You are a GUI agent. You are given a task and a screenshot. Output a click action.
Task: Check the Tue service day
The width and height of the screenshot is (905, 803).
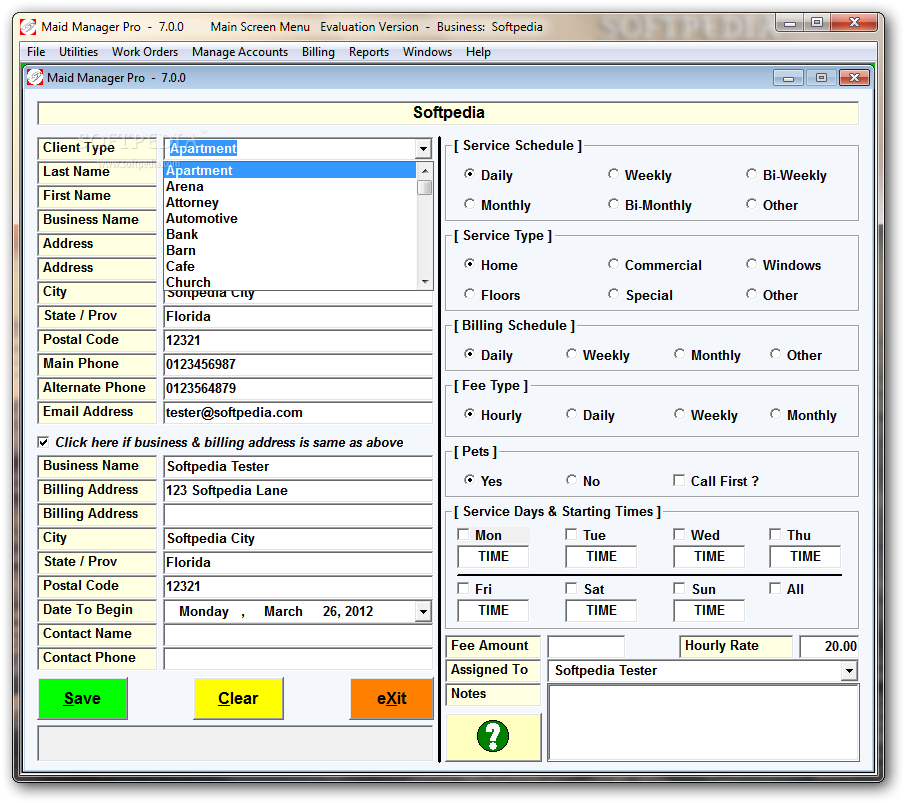571,535
